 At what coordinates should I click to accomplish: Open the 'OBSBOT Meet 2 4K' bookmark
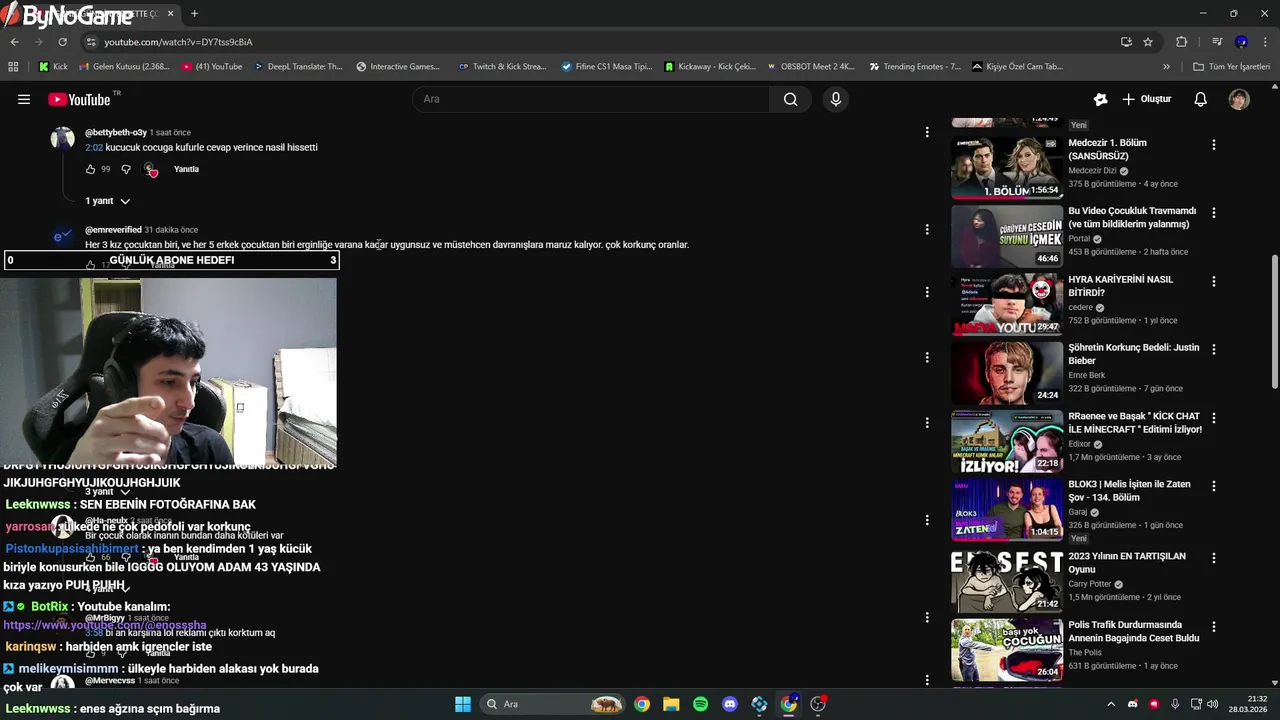(x=810, y=67)
